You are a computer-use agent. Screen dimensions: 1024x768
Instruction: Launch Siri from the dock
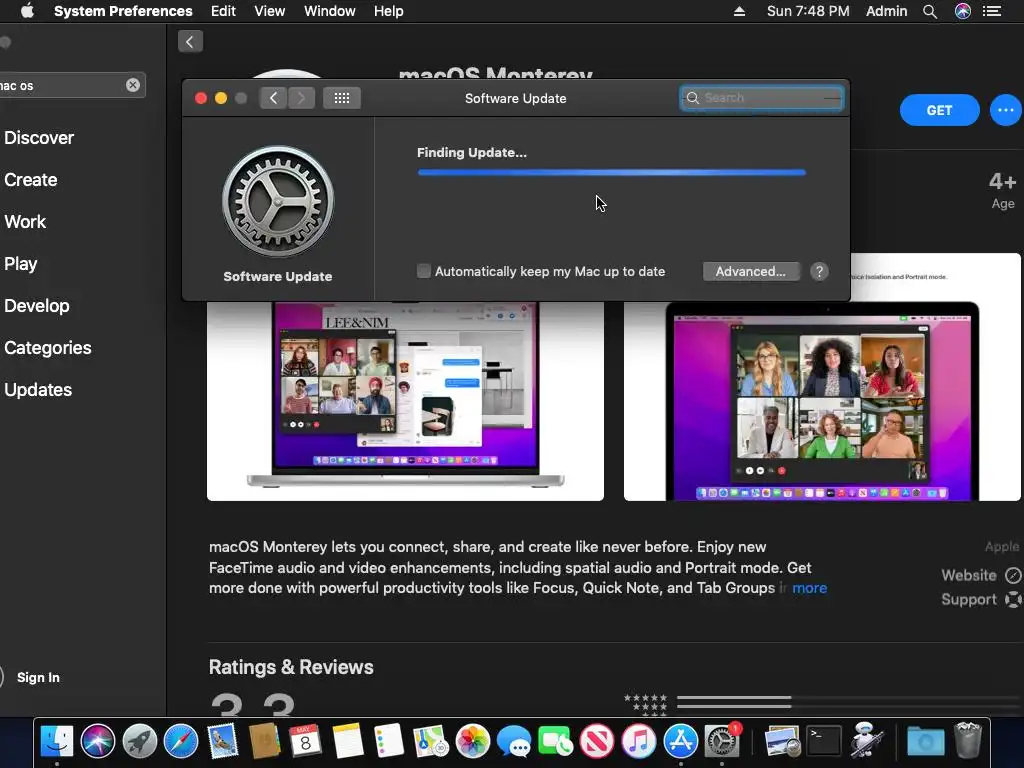[98, 741]
